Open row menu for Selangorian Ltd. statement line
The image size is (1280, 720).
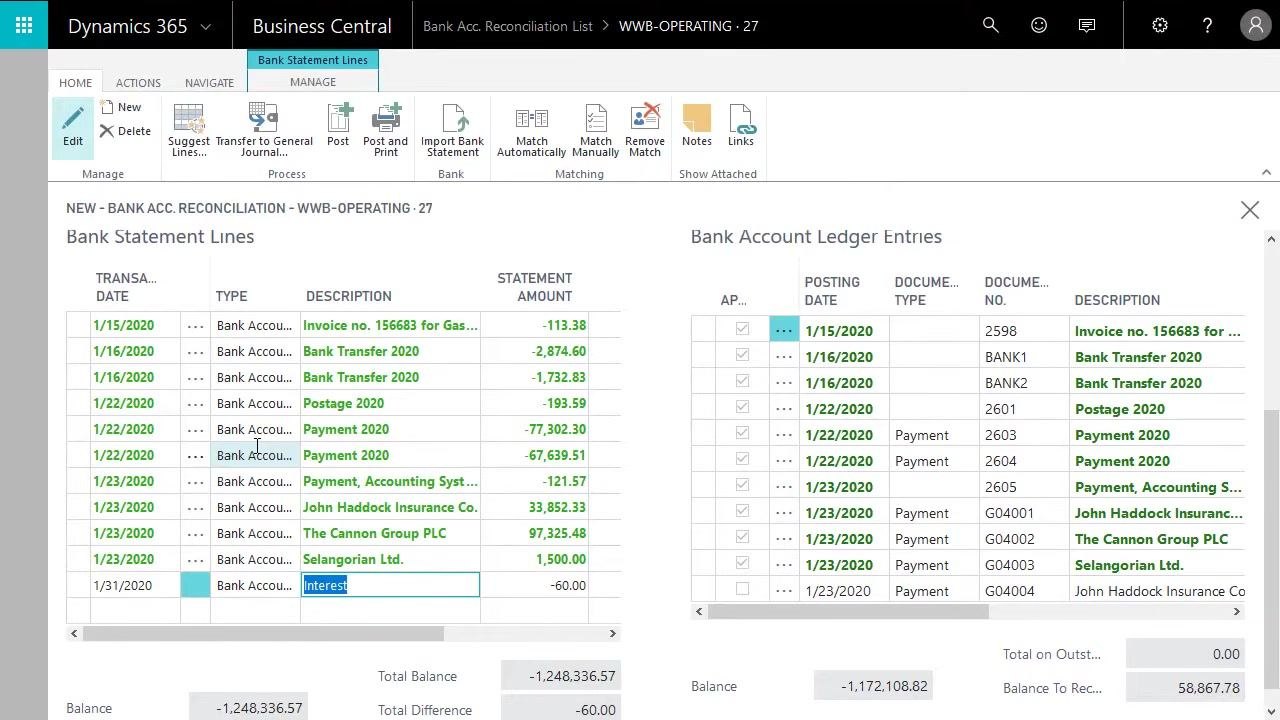(x=195, y=560)
